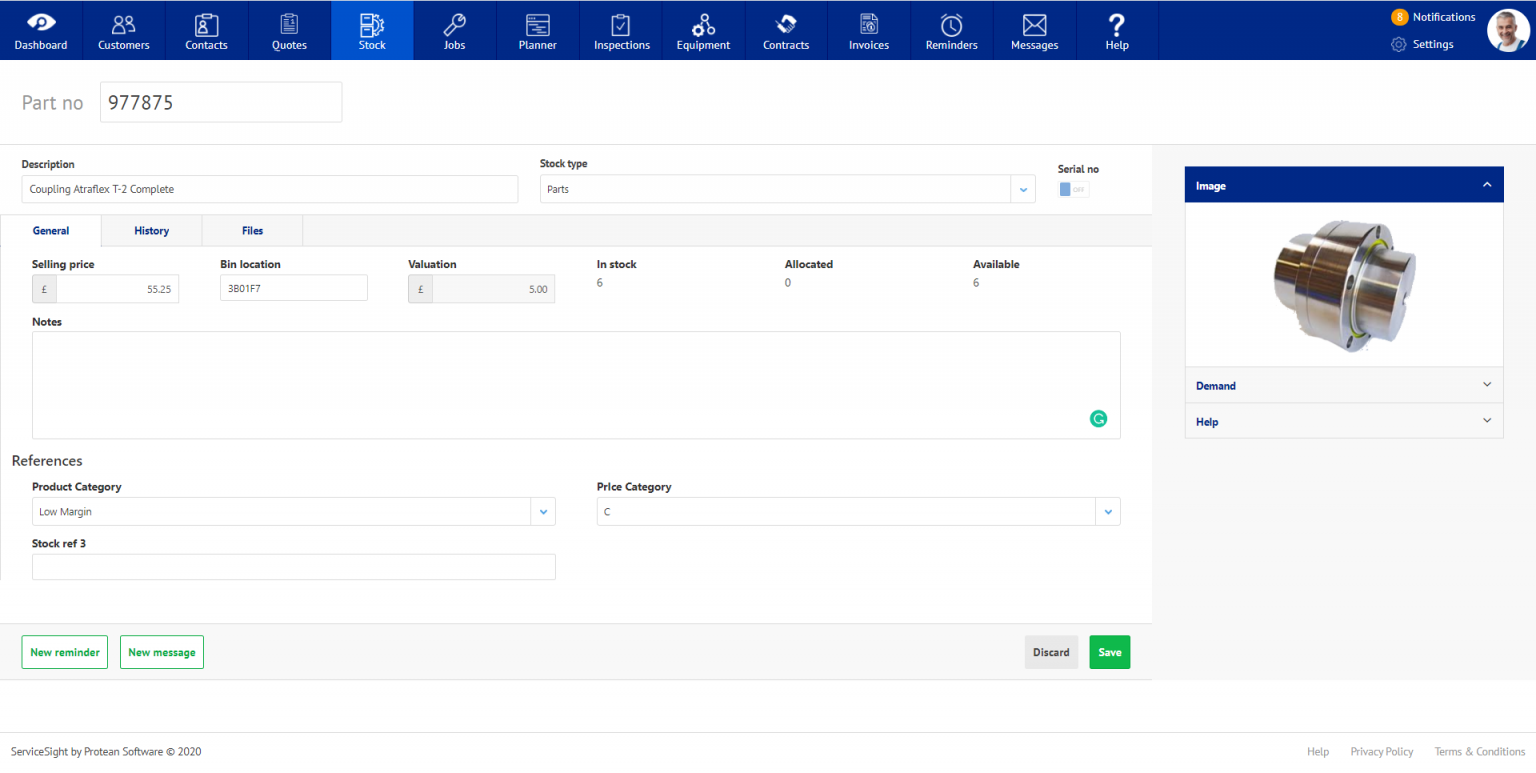1536x773 pixels.
Task: Click the Grammarly icon in Notes field
Action: pyautogui.click(x=1098, y=418)
